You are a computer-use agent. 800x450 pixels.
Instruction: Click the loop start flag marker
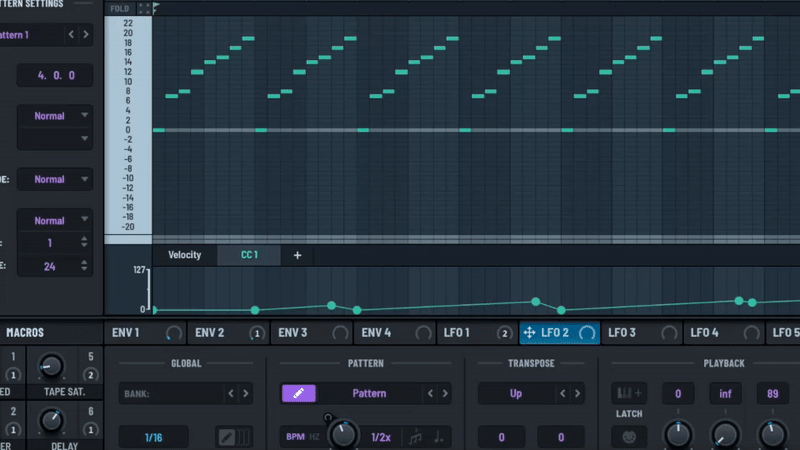(156, 8)
